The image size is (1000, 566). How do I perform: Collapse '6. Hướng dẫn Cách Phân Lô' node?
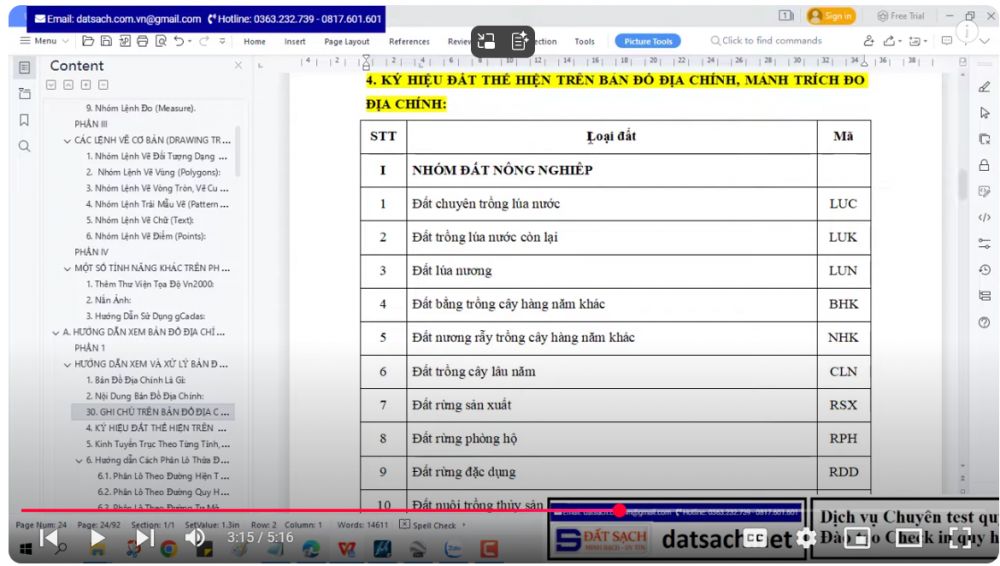[78, 461]
